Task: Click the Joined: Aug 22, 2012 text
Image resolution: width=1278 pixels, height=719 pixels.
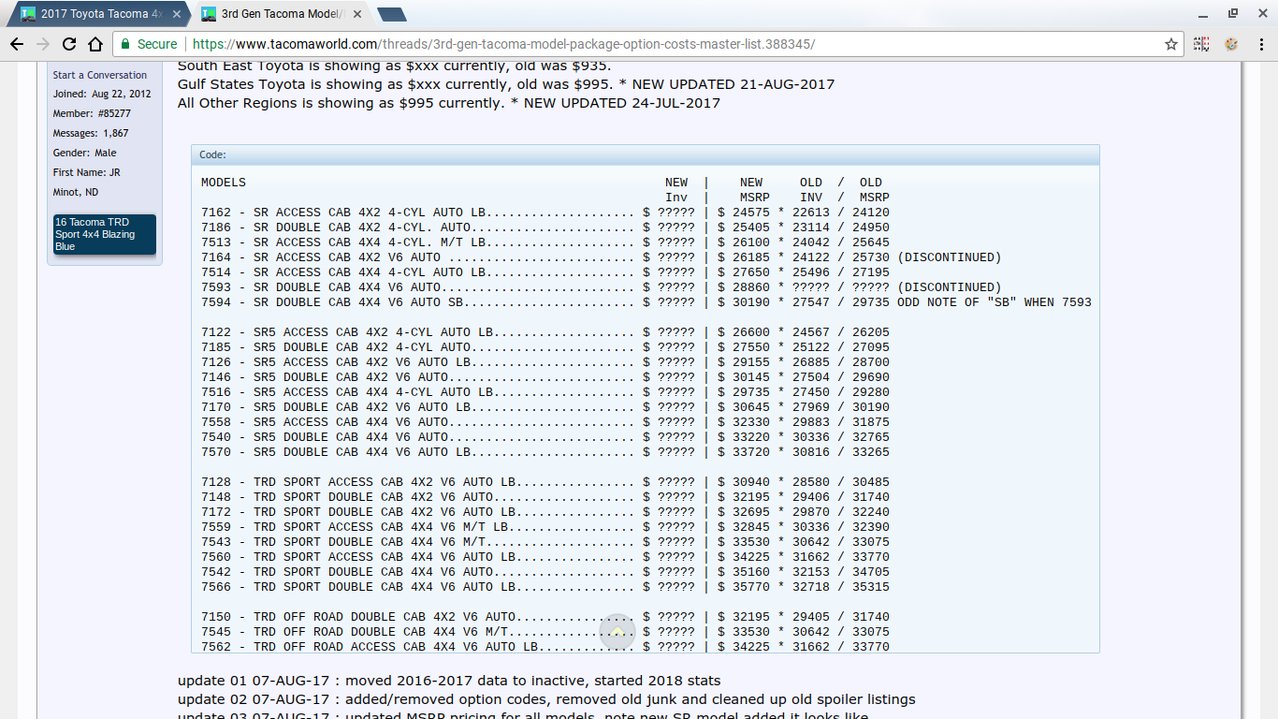Action: [102, 94]
